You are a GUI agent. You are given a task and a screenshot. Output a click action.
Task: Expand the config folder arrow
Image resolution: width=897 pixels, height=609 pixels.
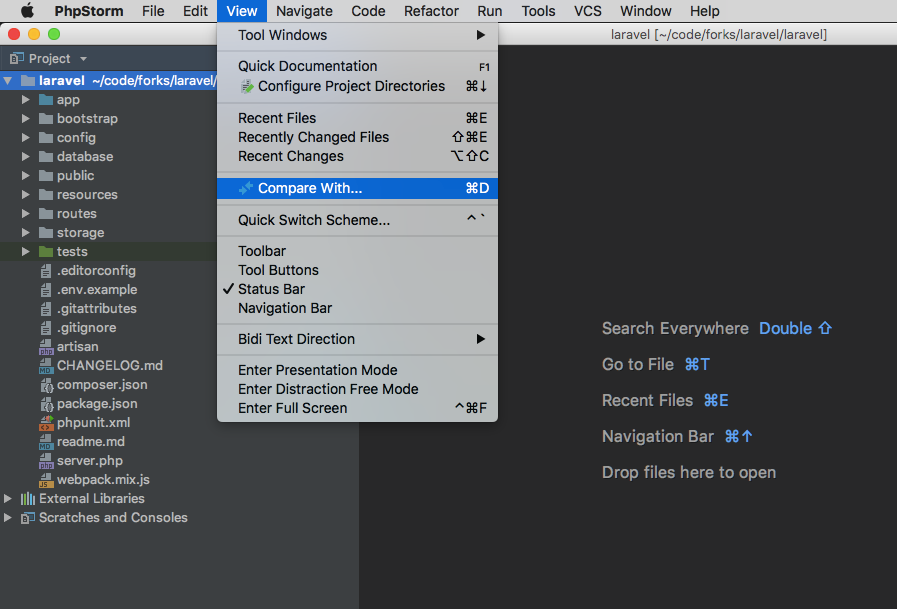25,137
